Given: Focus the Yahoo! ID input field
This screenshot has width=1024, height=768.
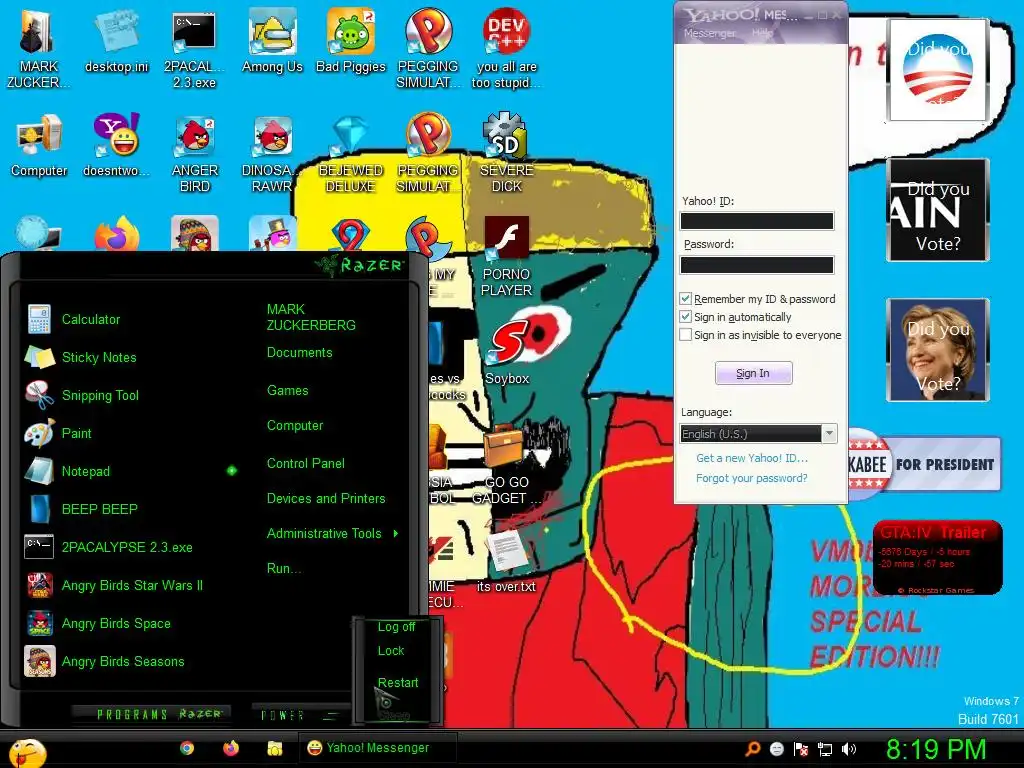Looking at the screenshot, I should coord(757,221).
